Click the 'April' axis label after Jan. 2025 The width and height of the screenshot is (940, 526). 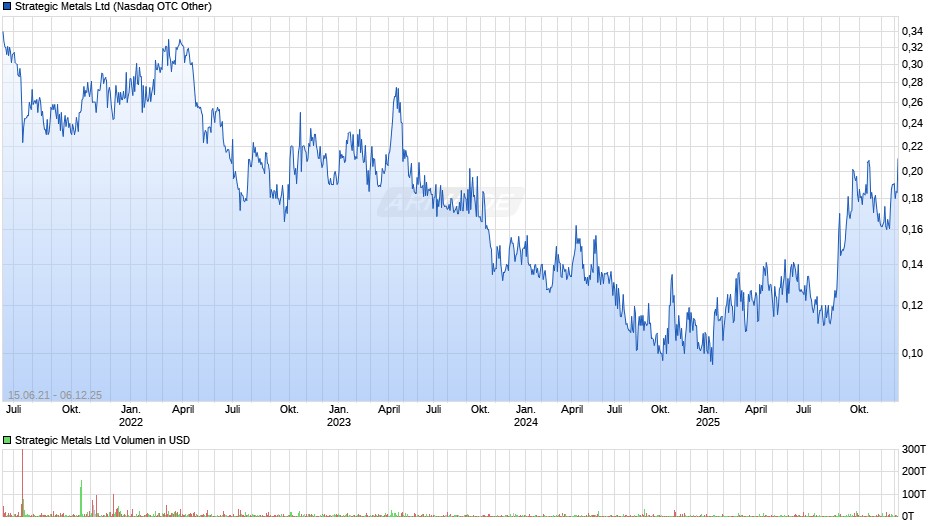coord(756,410)
